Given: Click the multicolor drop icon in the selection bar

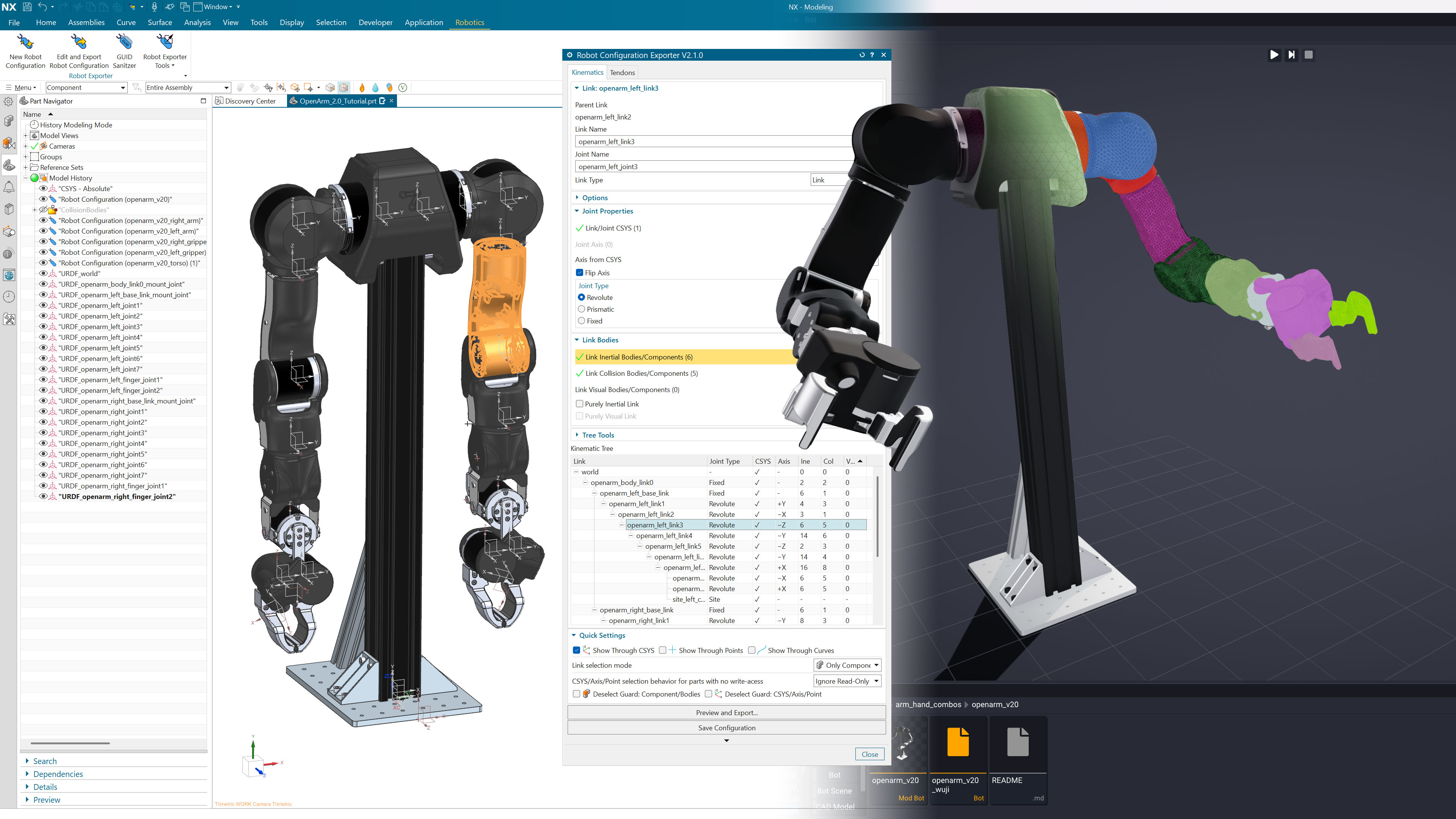Looking at the screenshot, I should click(x=389, y=88).
